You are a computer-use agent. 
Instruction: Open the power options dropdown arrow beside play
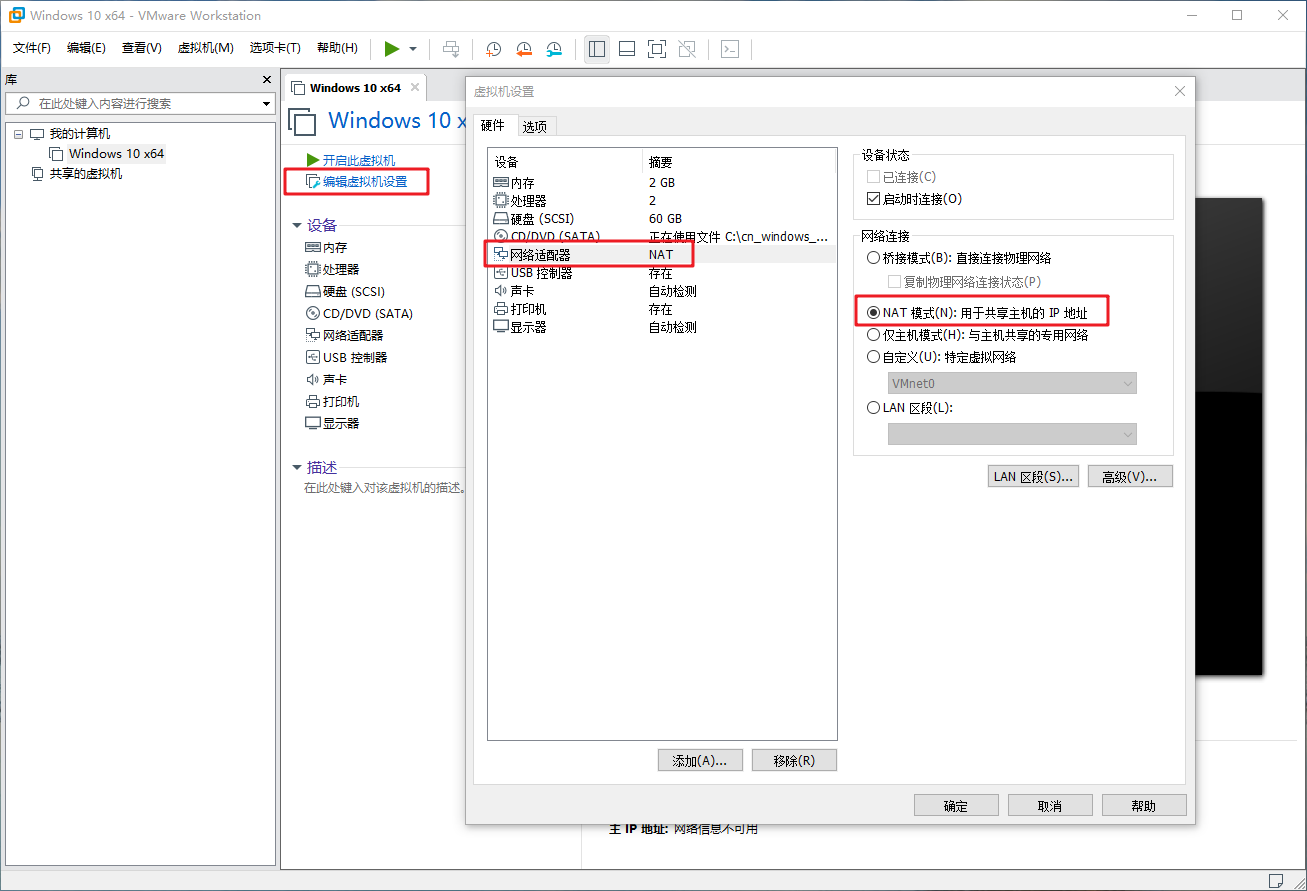tap(413, 49)
